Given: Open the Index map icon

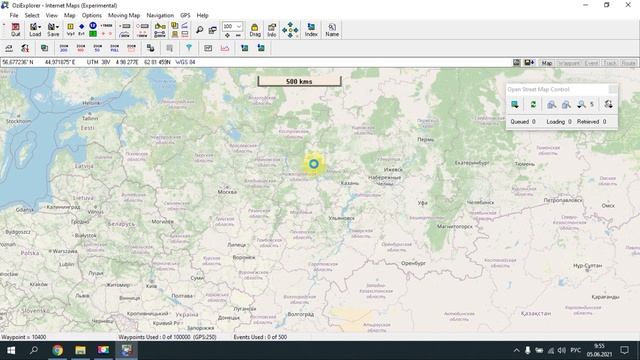Looking at the screenshot, I should pos(311,30).
